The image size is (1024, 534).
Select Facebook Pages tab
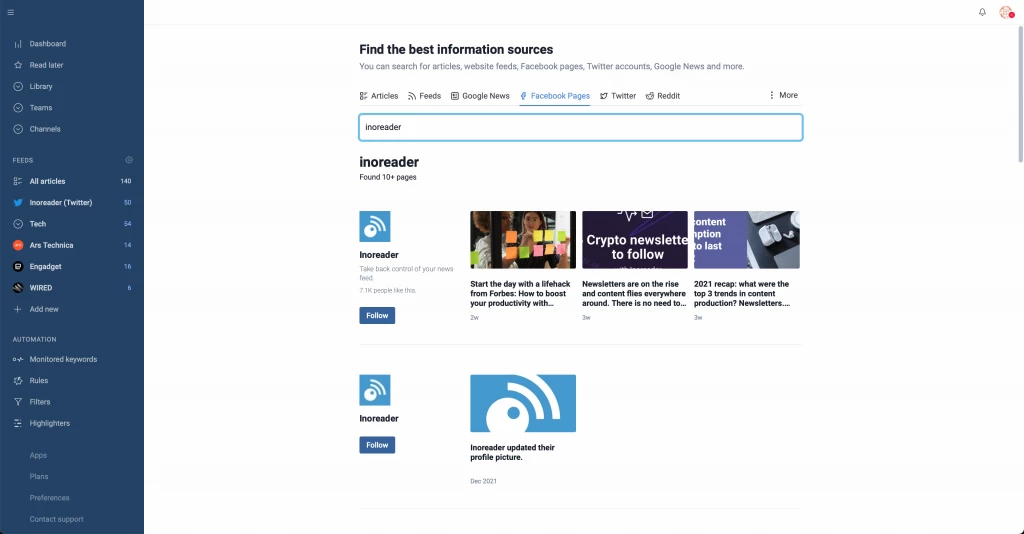pos(555,96)
